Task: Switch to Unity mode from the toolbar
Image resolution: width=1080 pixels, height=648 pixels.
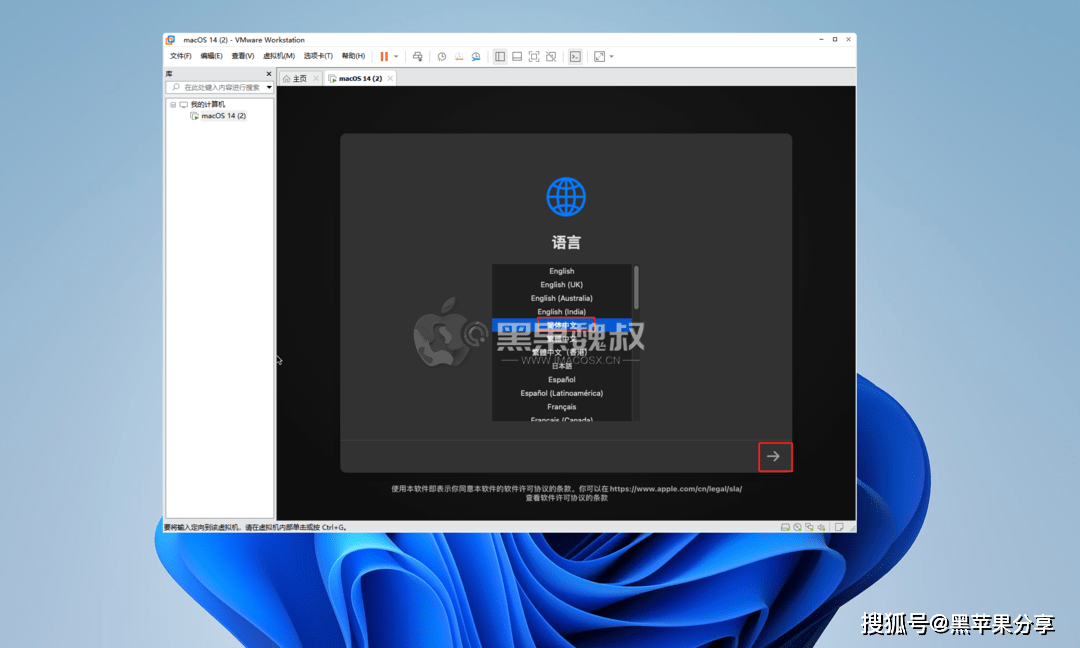Action: point(551,56)
